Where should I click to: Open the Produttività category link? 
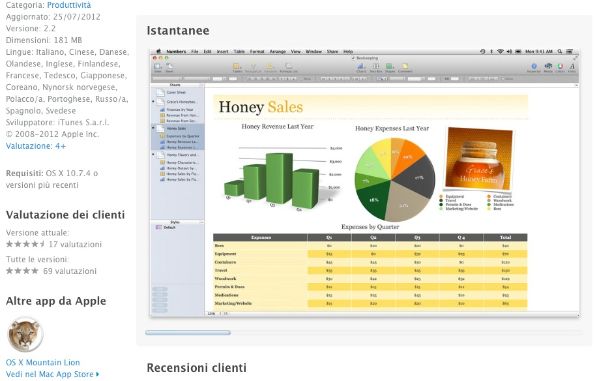coord(69,5)
